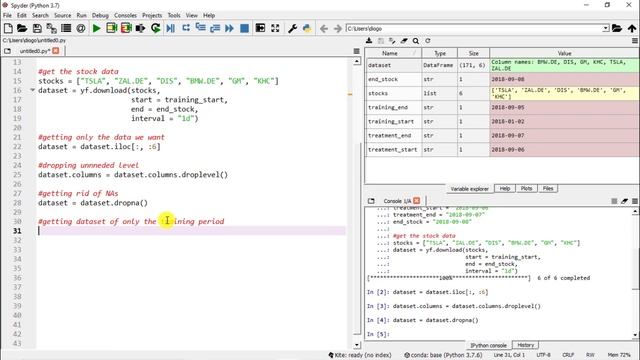Screen dimensions: 640x360
Task: Refresh variable explorer icon
Action: point(427,40)
